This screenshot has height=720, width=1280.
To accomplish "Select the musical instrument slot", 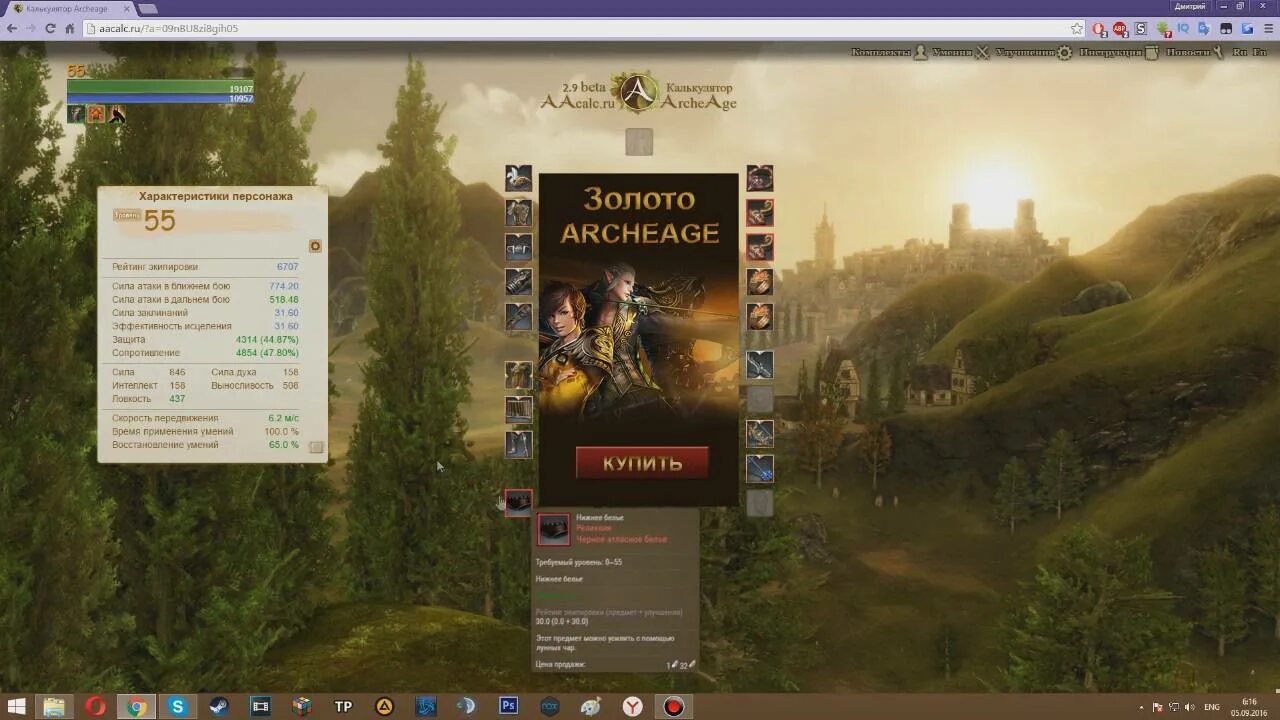I will point(760,468).
